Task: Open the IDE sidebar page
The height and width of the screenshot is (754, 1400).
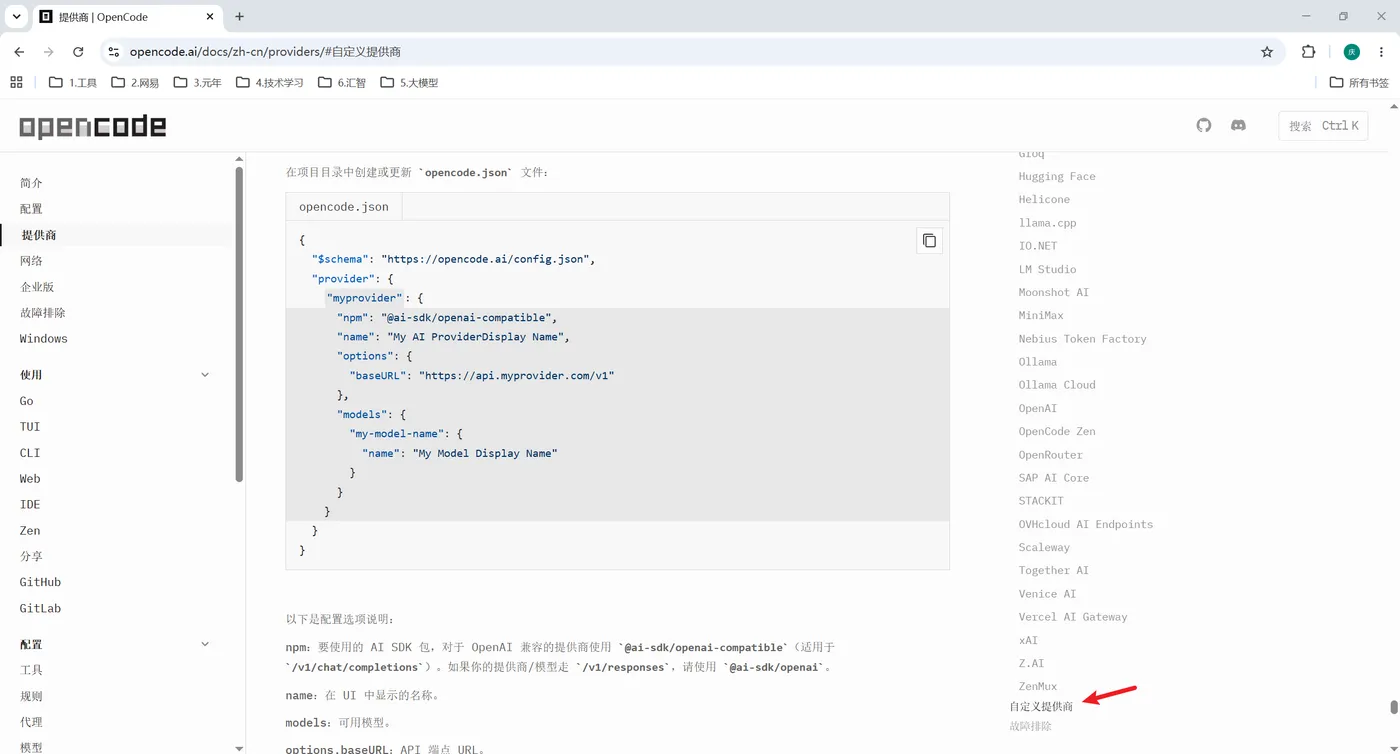Action: tap(30, 505)
